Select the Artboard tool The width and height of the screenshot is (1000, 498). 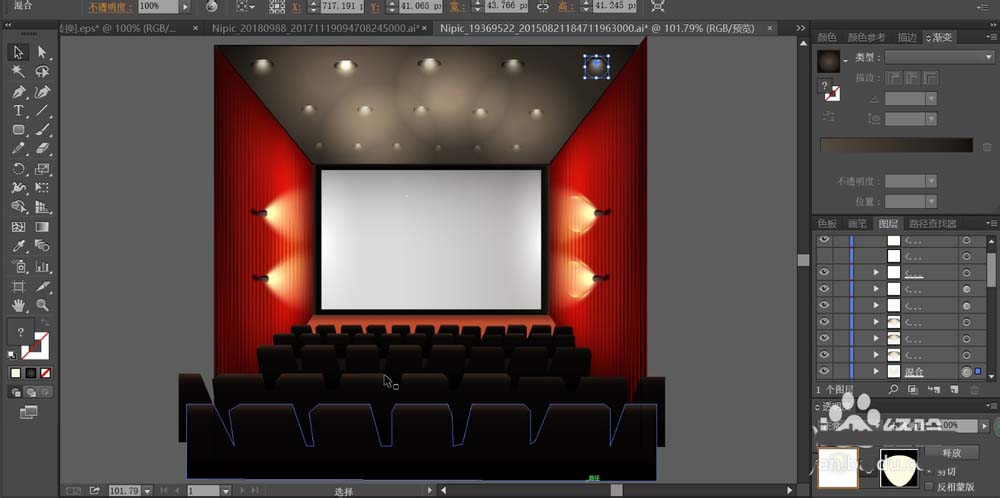pyautogui.click(x=18, y=286)
